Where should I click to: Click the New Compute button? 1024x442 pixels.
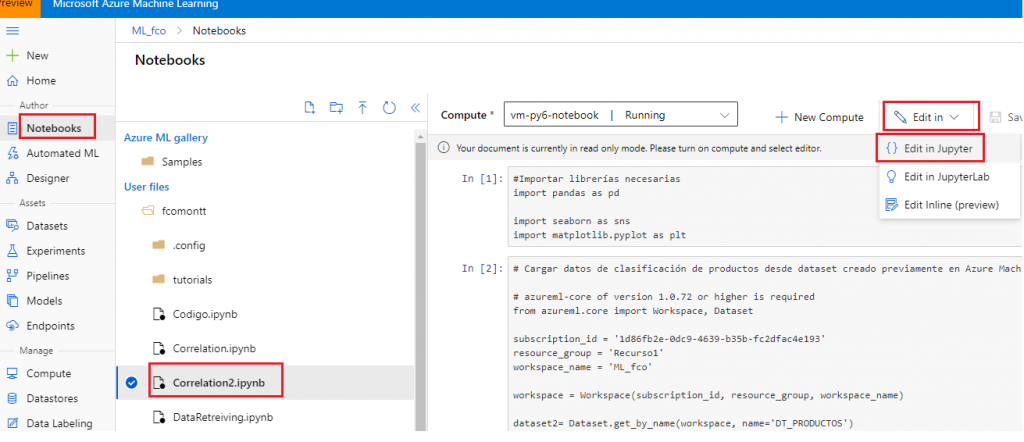point(819,117)
